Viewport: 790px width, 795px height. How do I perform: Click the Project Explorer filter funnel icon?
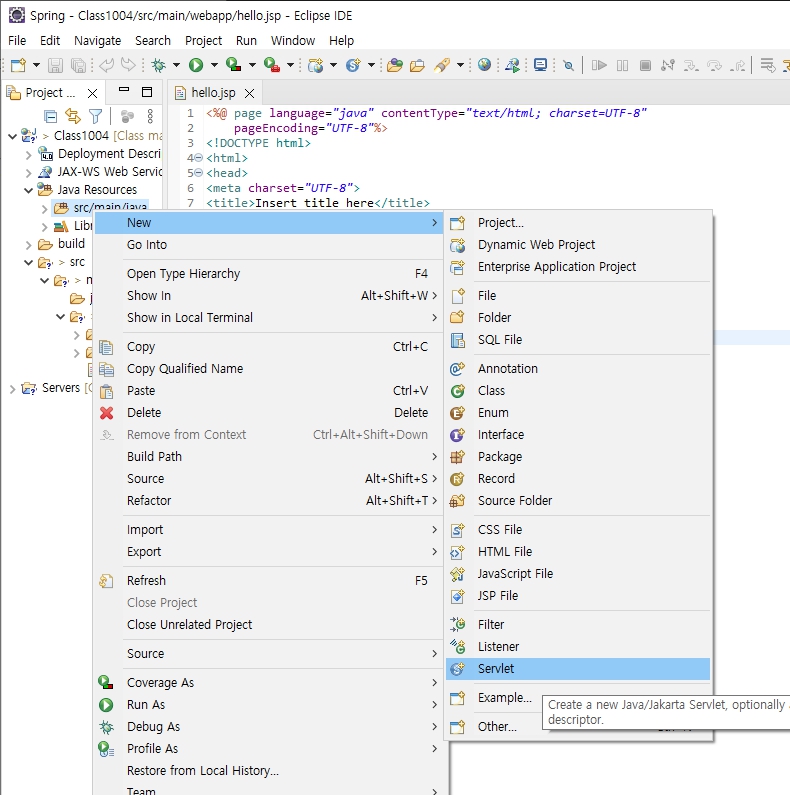coord(95,117)
